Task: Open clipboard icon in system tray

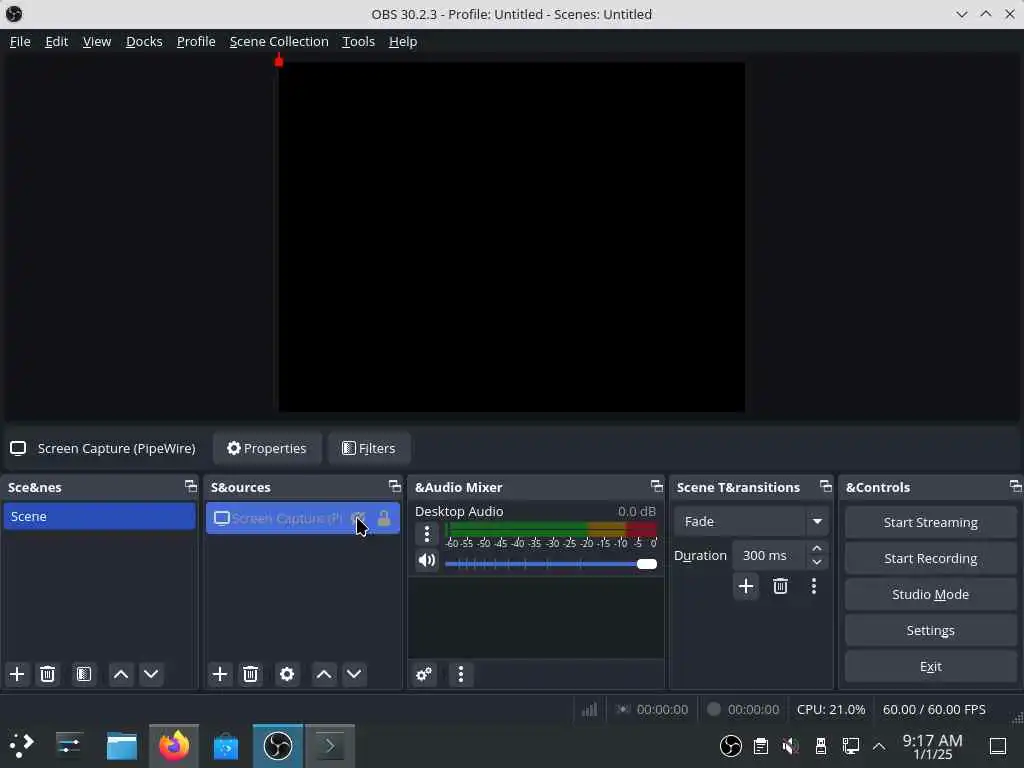Action: [761, 745]
